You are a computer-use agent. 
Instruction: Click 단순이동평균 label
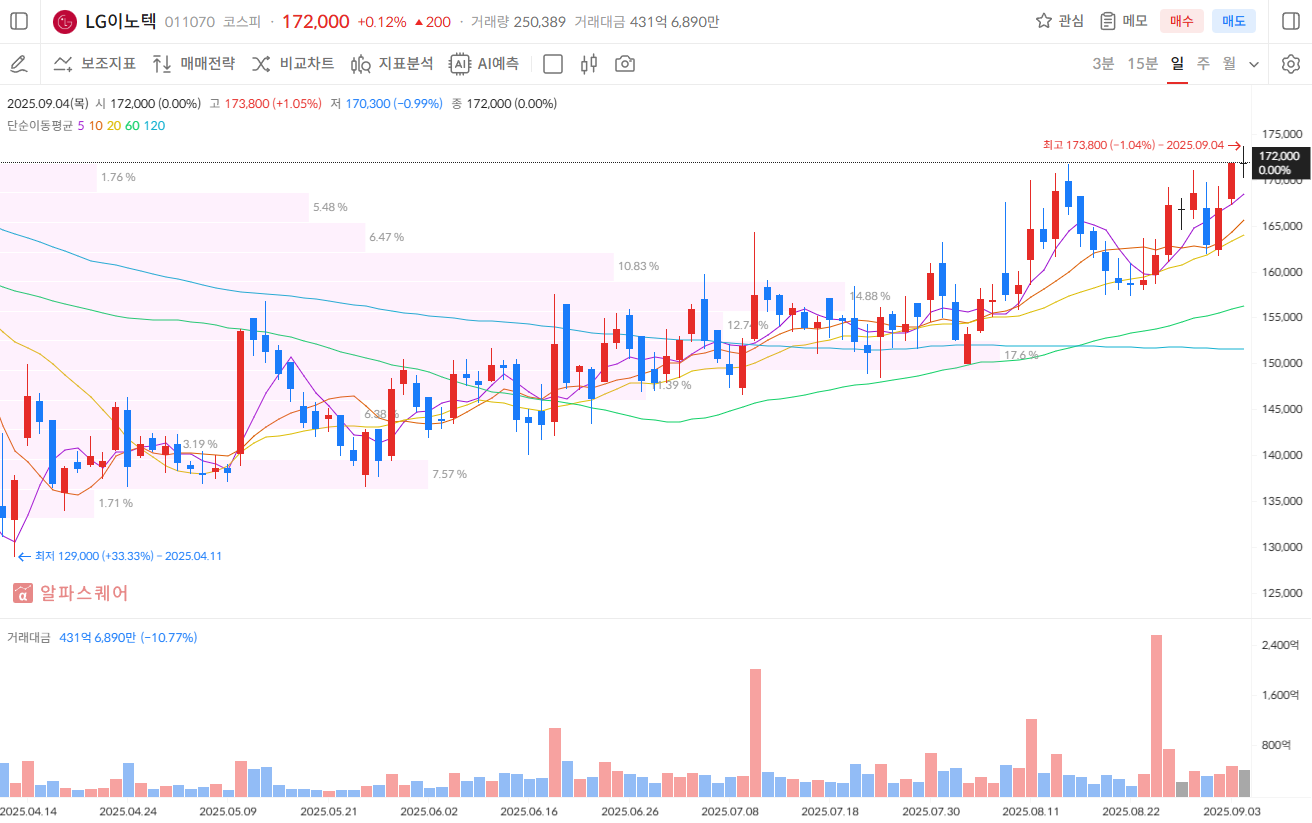coord(40,126)
